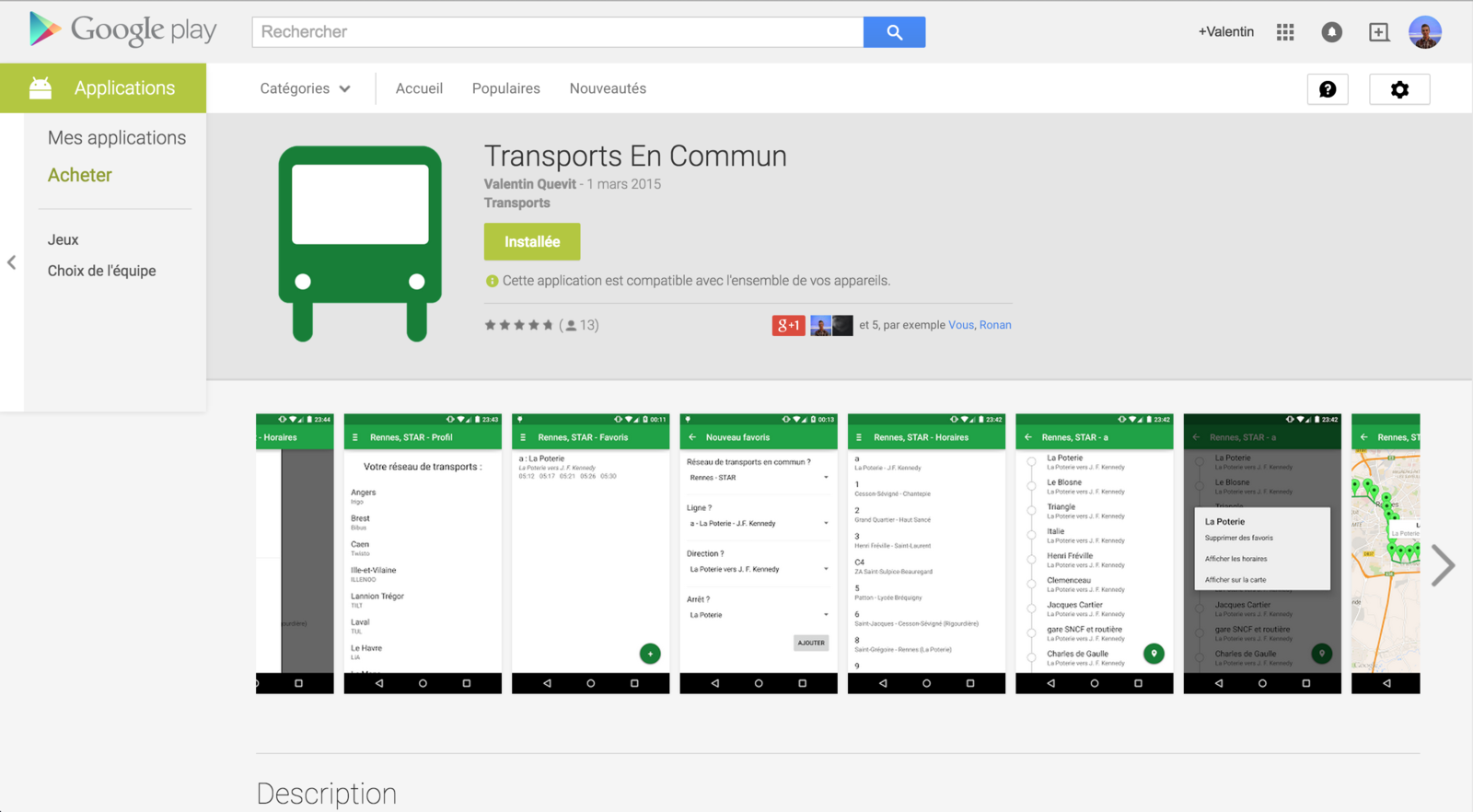Focus the Rechercher search field

tap(558, 32)
